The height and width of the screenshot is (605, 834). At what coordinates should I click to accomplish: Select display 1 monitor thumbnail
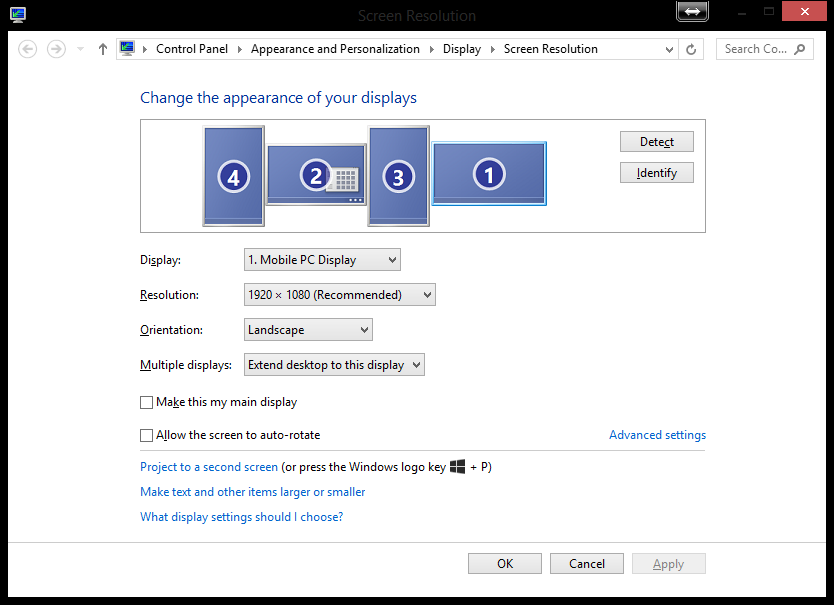tap(489, 173)
